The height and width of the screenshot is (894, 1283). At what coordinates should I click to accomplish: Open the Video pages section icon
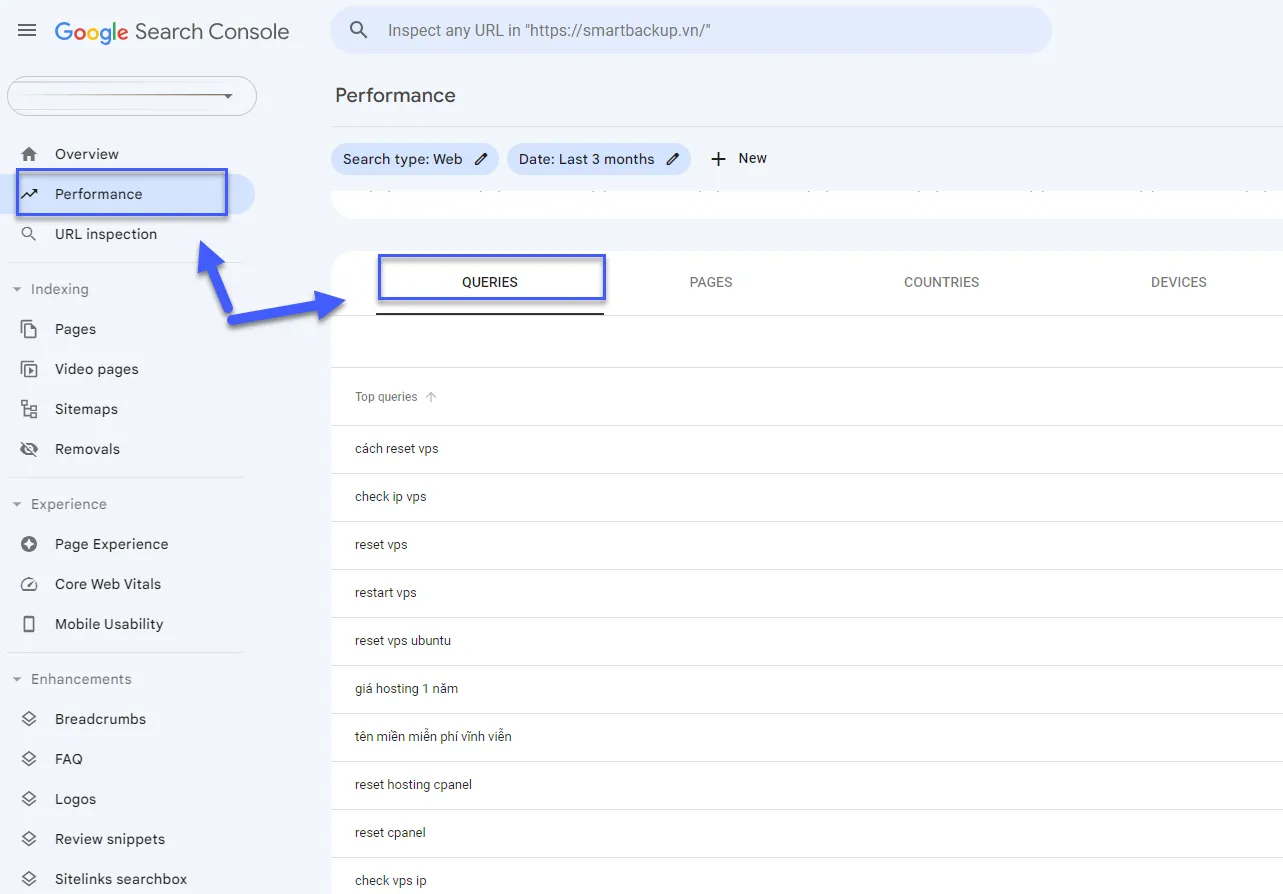[x=29, y=368]
